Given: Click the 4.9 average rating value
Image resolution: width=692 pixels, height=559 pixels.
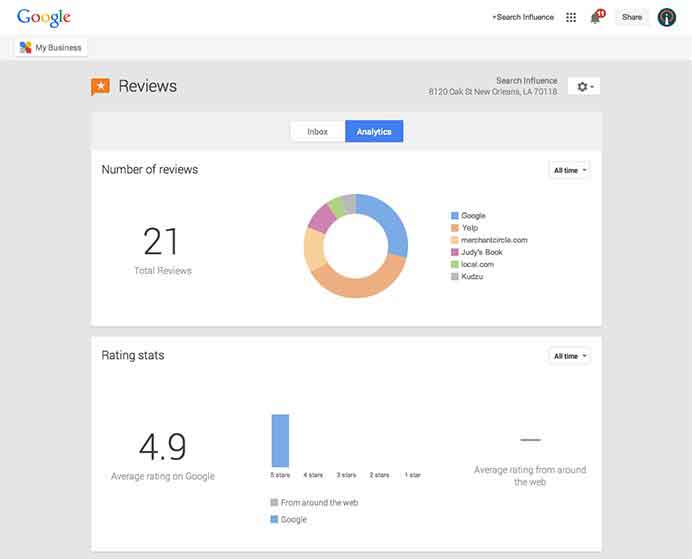Looking at the screenshot, I should tap(162, 446).
